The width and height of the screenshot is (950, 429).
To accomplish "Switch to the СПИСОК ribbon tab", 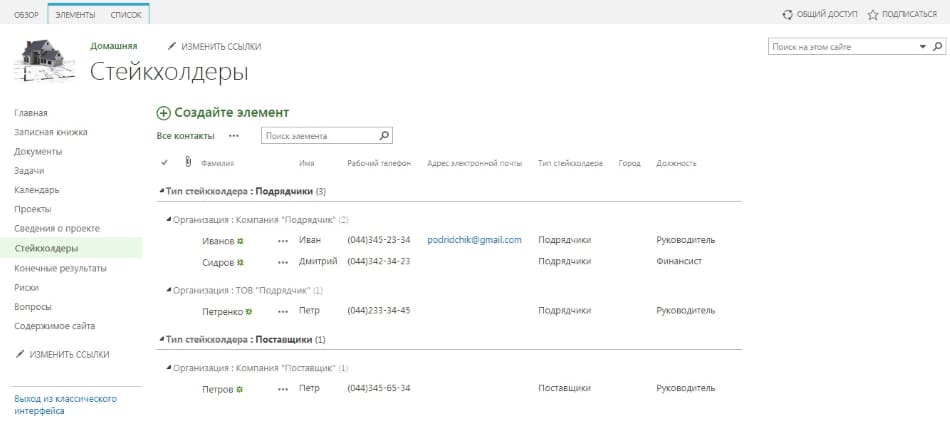I will click(126, 15).
